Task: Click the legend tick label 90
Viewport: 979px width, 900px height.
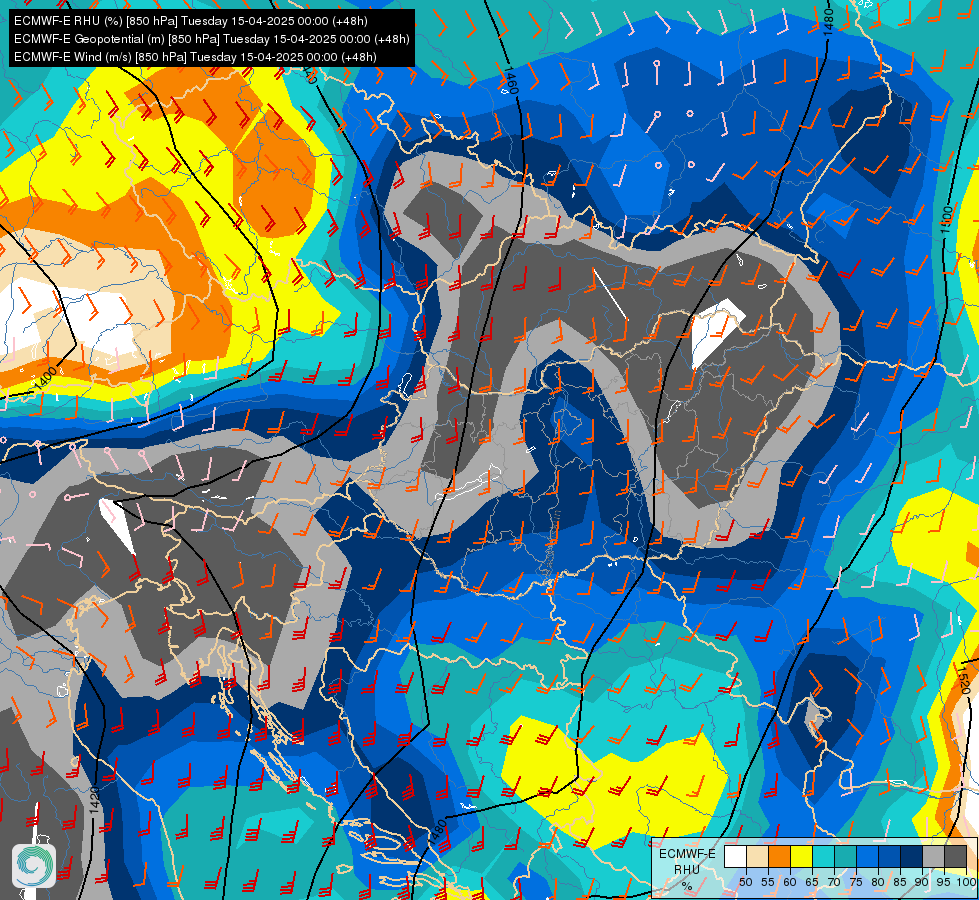Action: click(x=922, y=882)
